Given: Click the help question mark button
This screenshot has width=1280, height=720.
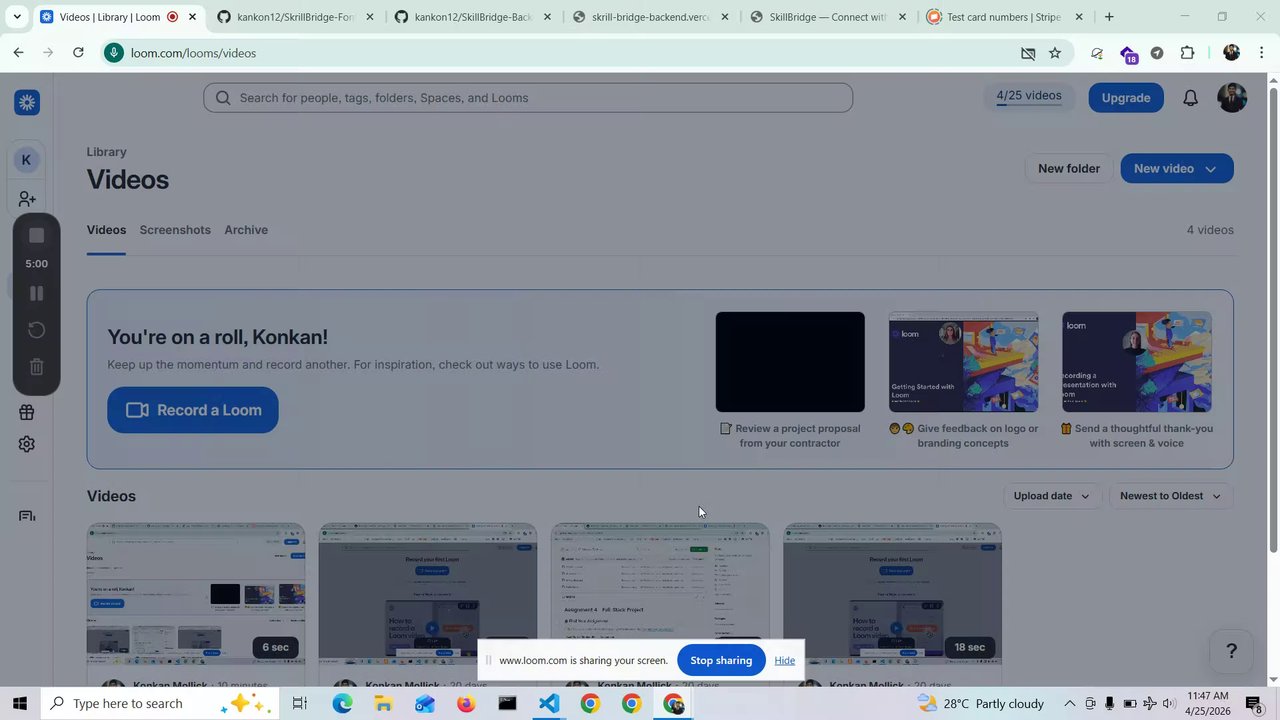Looking at the screenshot, I should pos(1232,651).
